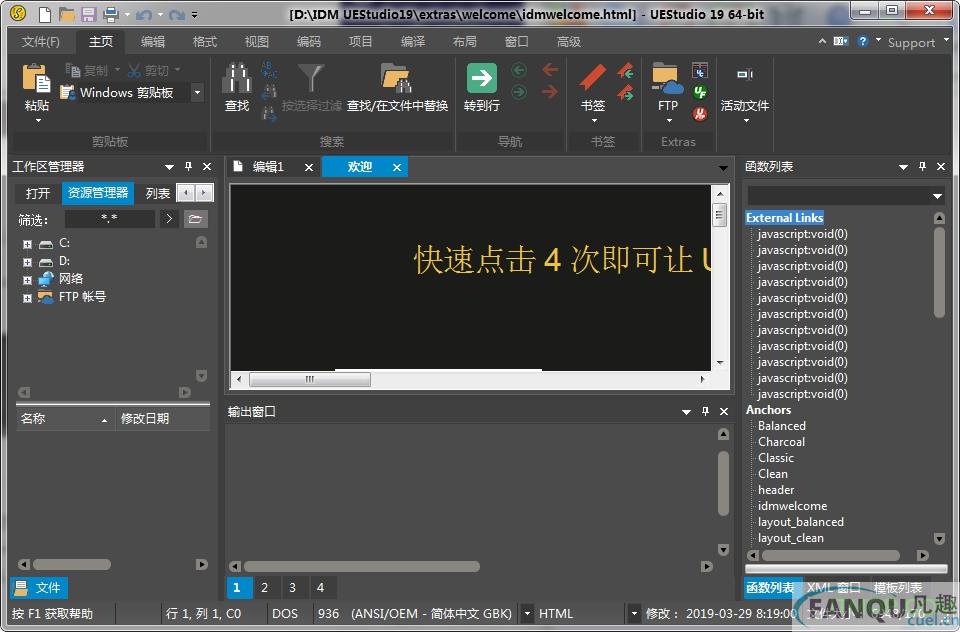Click the filter *.* input field
960x632 pixels.
(x=110, y=219)
